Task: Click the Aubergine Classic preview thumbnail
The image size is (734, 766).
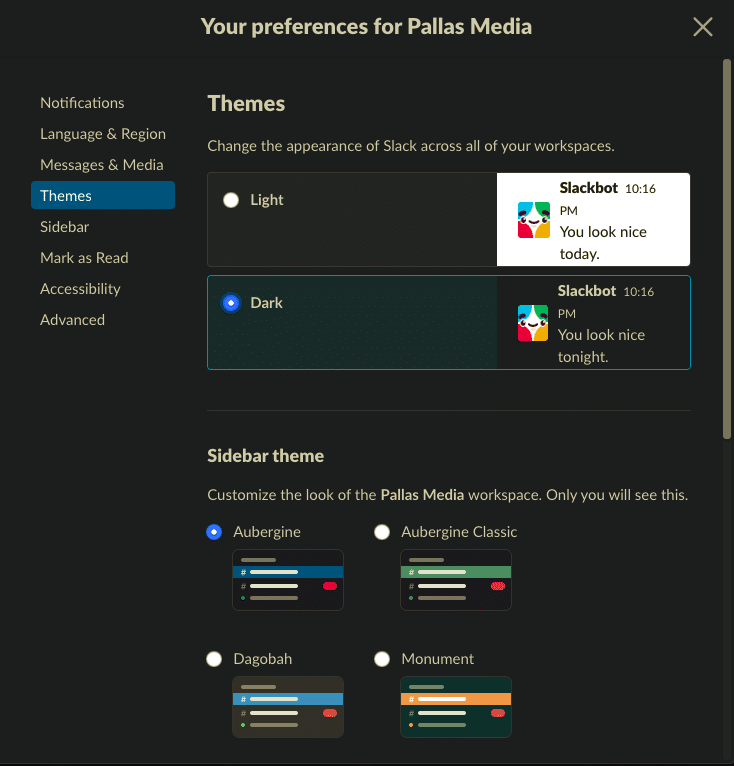Action: (456, 580)
